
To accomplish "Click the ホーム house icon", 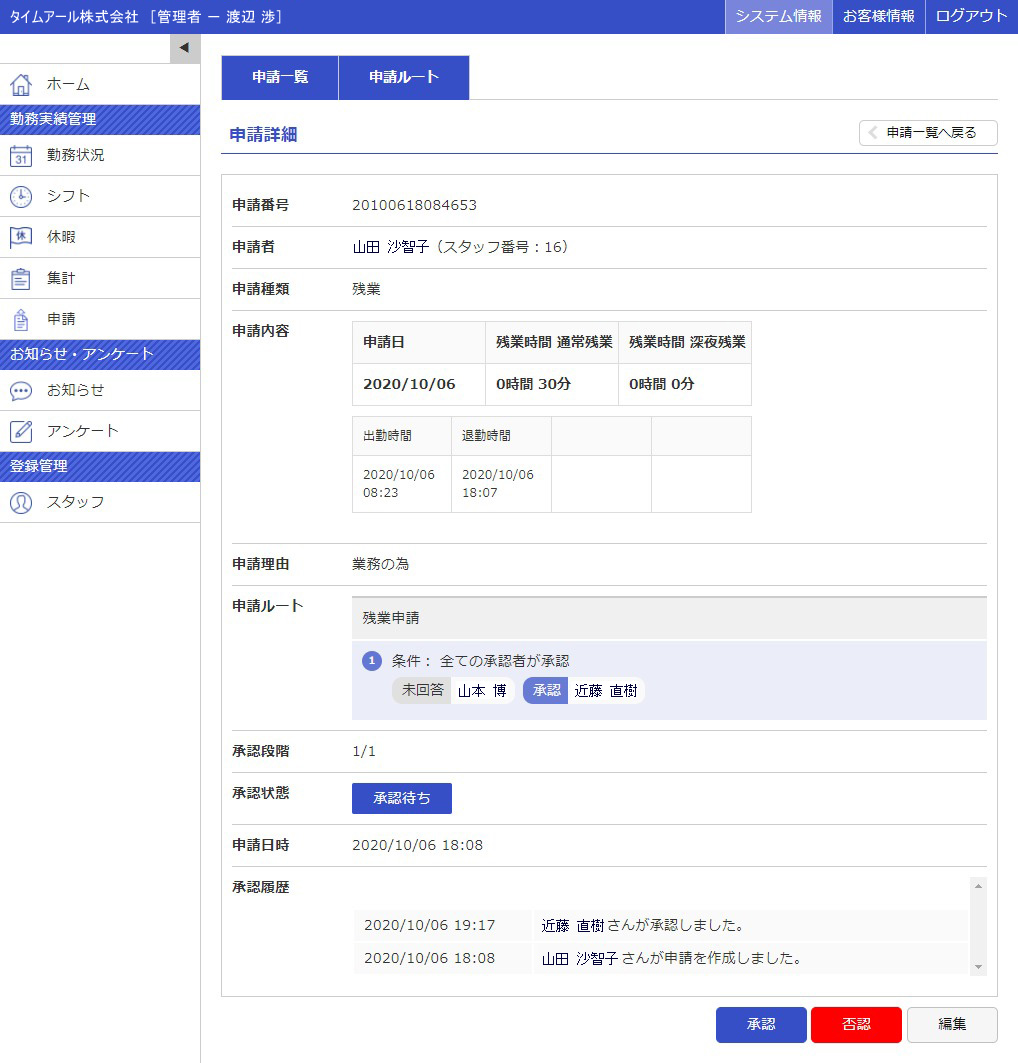I will coord(21,85).
